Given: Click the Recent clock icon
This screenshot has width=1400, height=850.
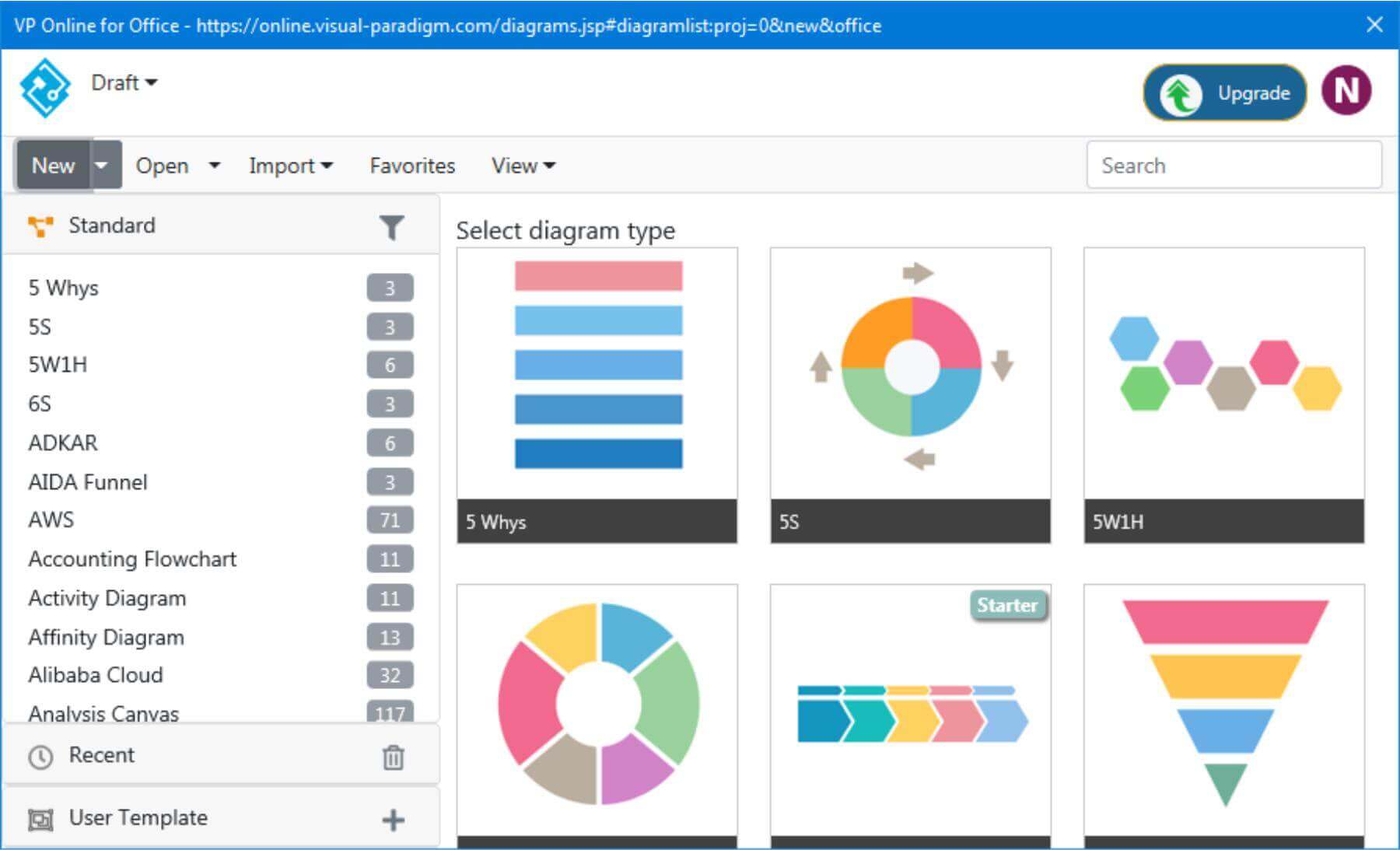Looking at the screenshot, I should click(40, 757).
